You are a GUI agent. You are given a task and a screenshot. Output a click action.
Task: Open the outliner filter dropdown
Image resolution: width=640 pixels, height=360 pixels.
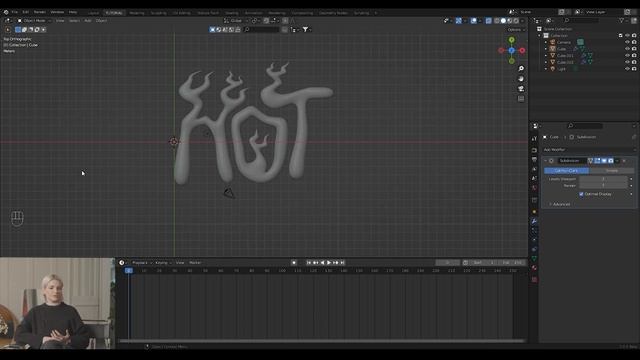pos(623,20)
